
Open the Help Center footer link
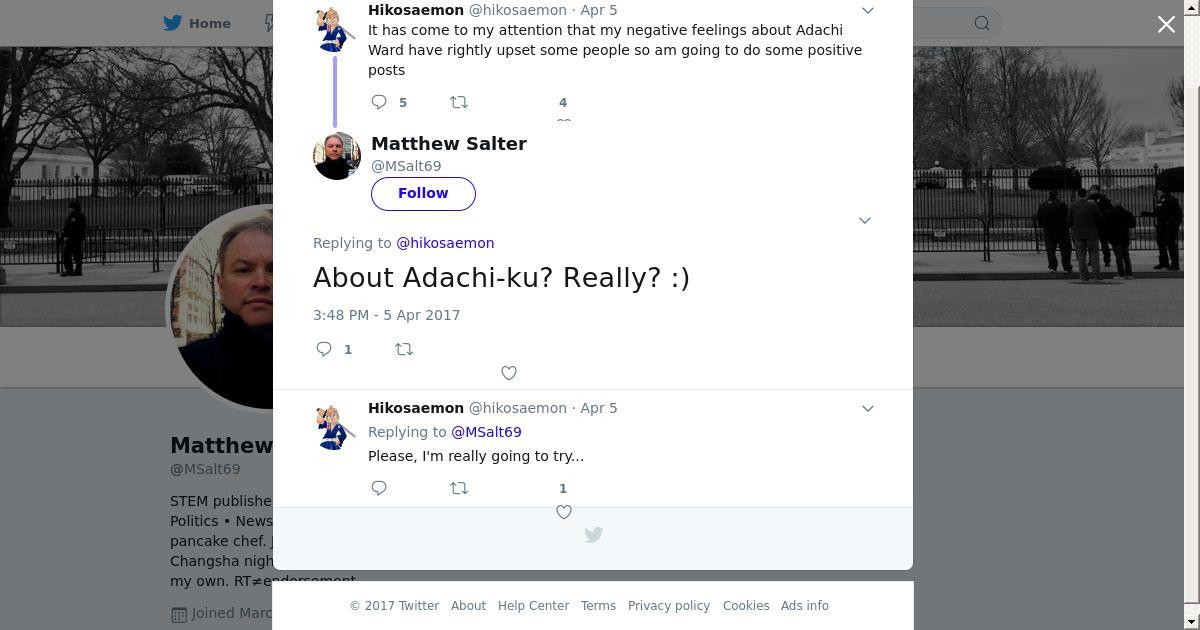[533, 606]
